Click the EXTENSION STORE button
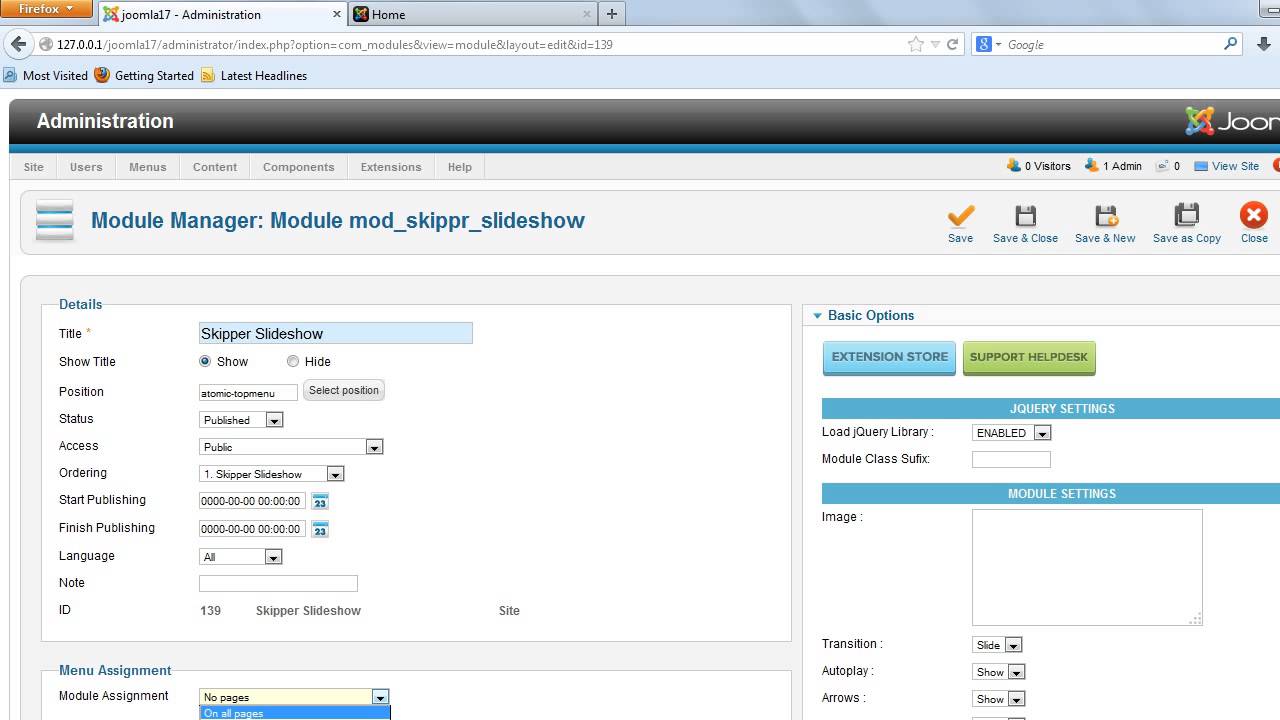This screenshot has height=720, width=1280. click(x=890, y=357)
